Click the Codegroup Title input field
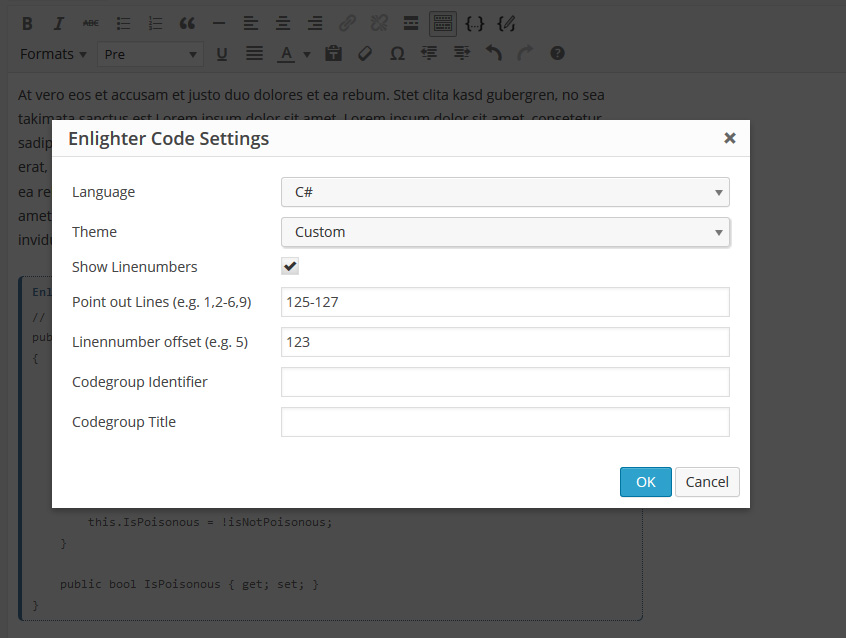This screenshot has height=638, width=846. [x=505, y=422]
